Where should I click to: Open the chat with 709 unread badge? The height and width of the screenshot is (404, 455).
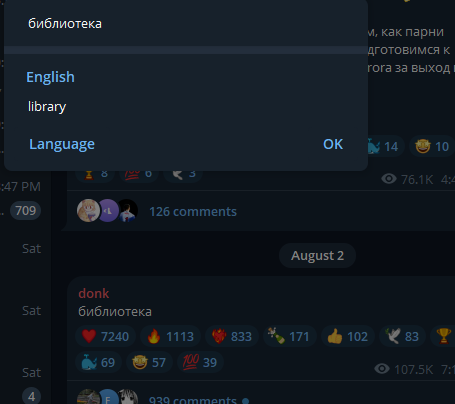tap(26, 211)
